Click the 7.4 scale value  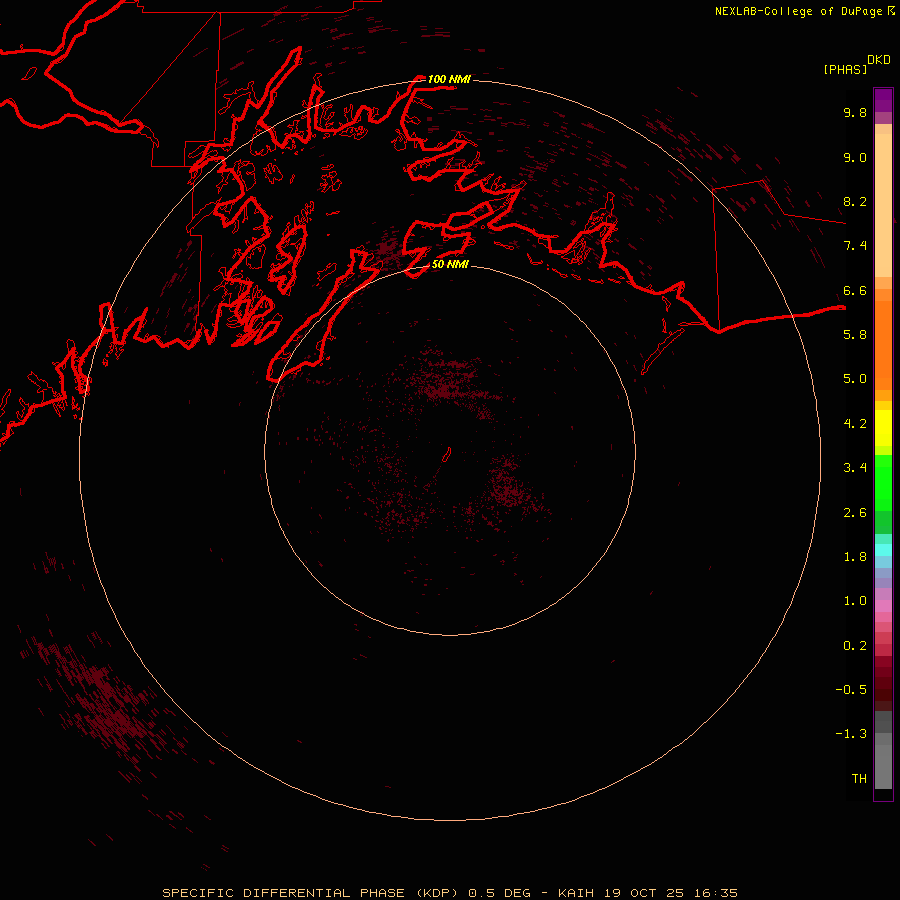(x=855, y=246)
